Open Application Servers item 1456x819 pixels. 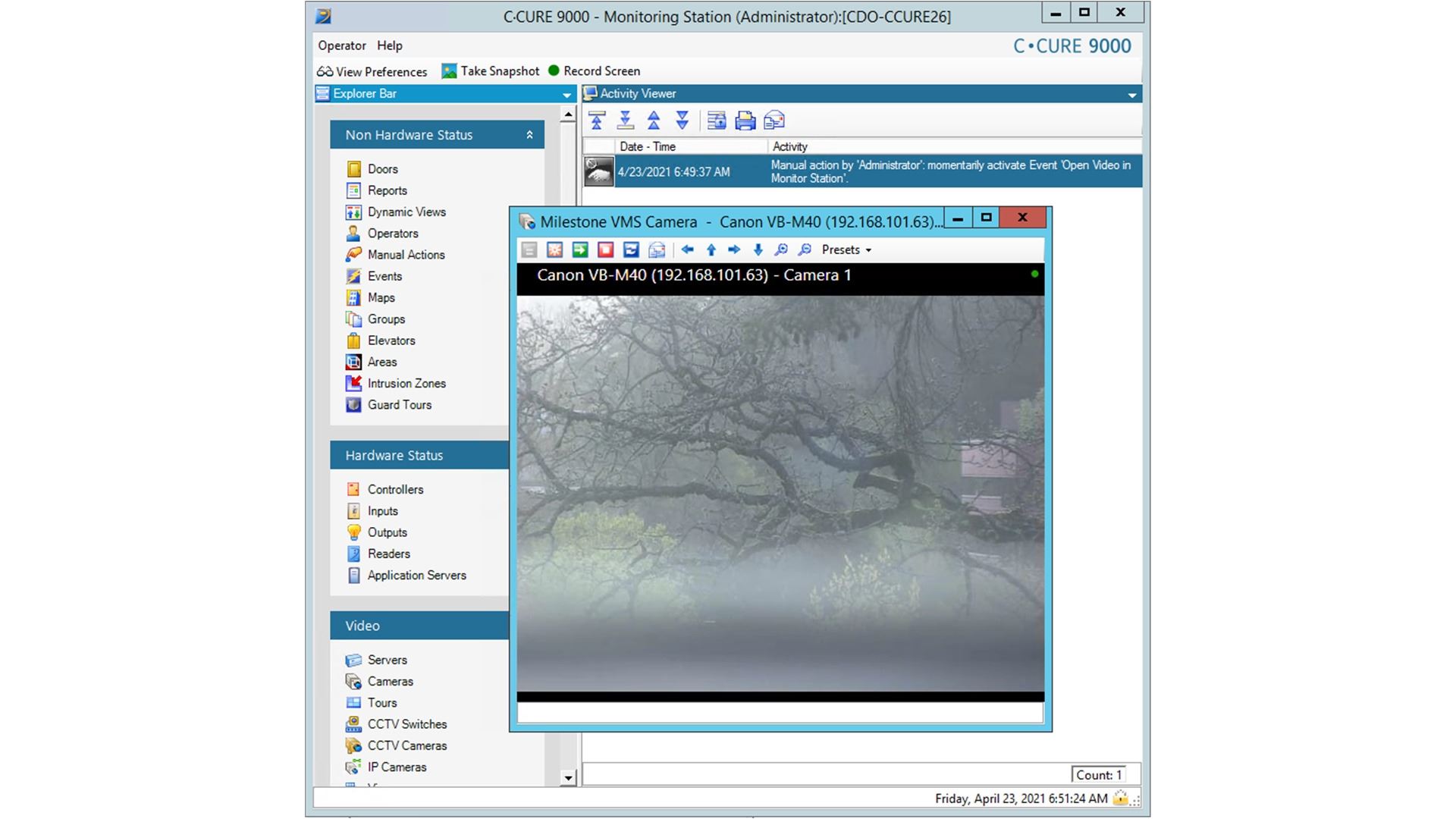tap(406, 575)
